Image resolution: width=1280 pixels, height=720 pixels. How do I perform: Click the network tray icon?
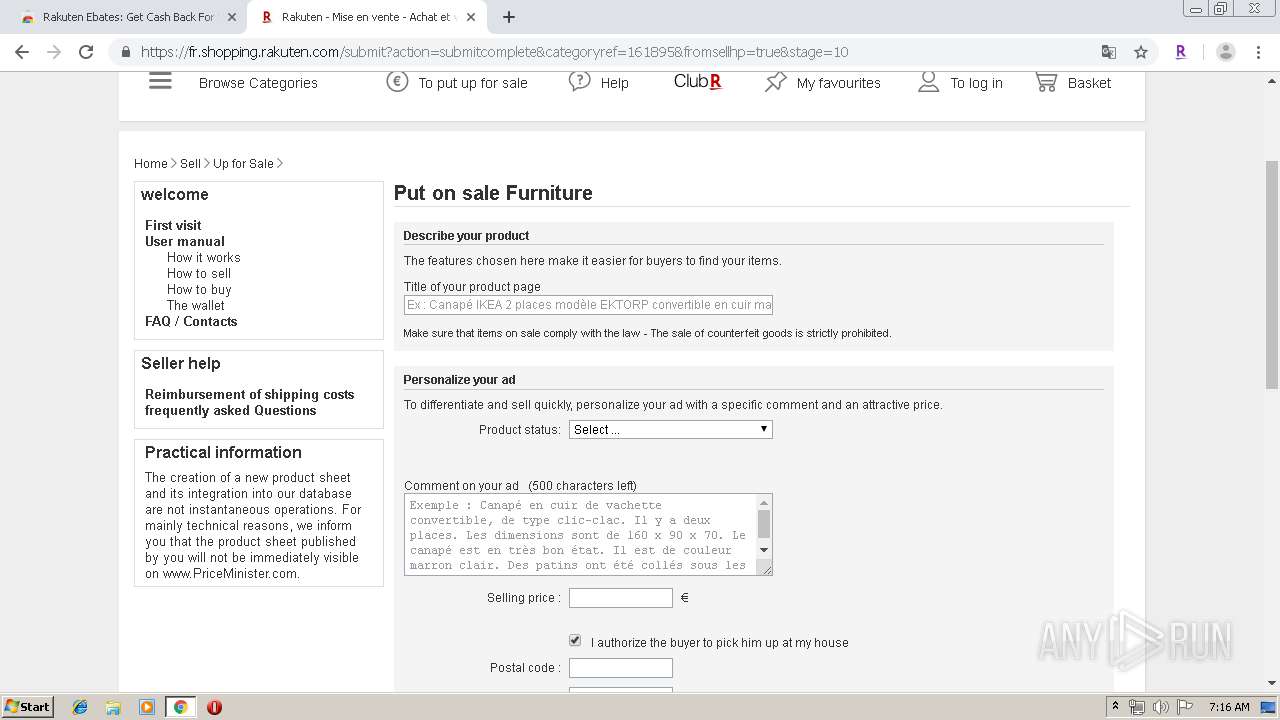point(1137,707)
